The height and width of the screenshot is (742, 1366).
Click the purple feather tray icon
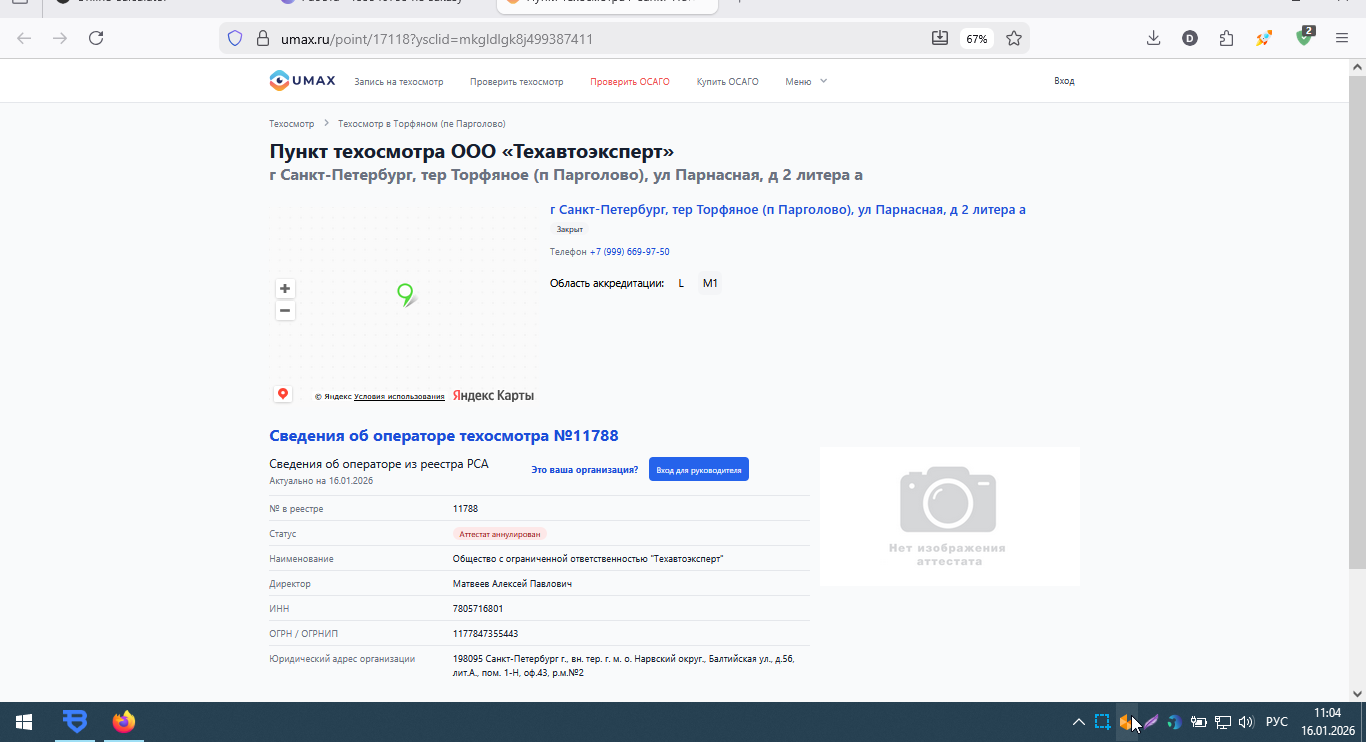click(x=1151, y=721)
